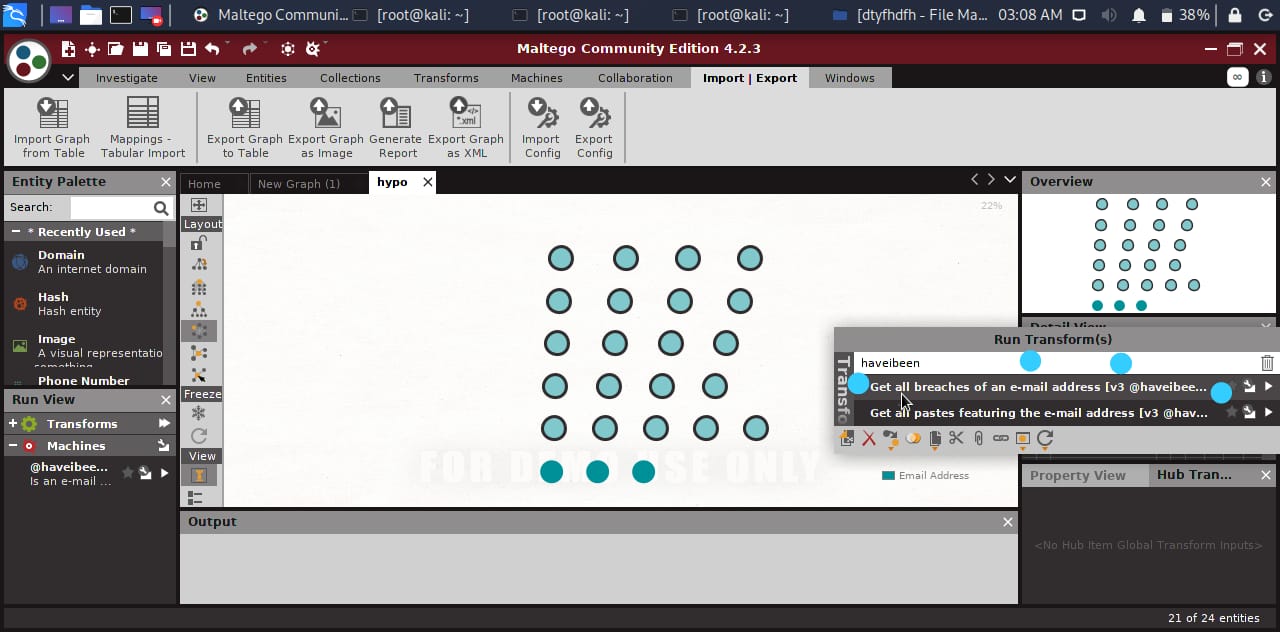Select the hierarchical layout icon
1280x632 pixels.
coord(199,309)
